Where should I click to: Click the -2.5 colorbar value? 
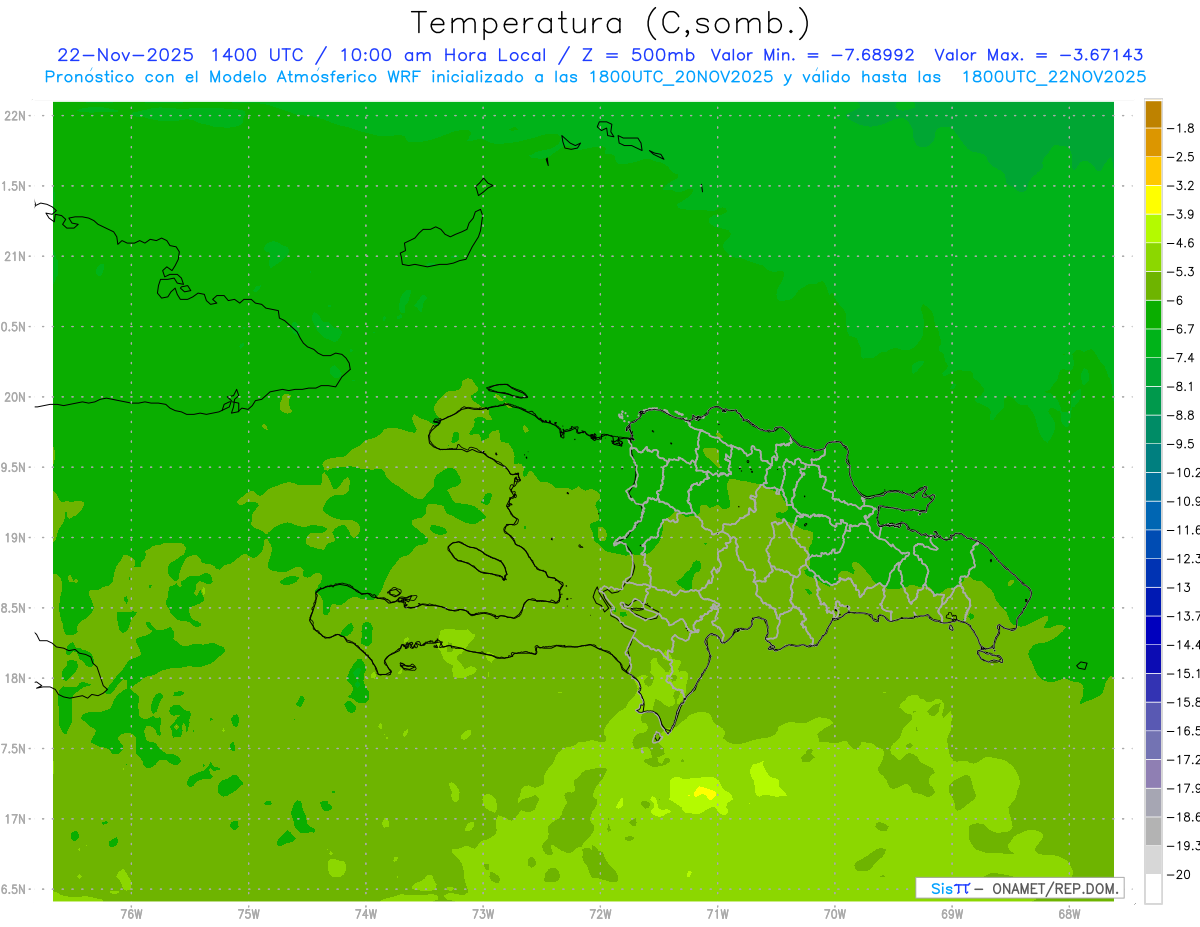pos(1181,157)
